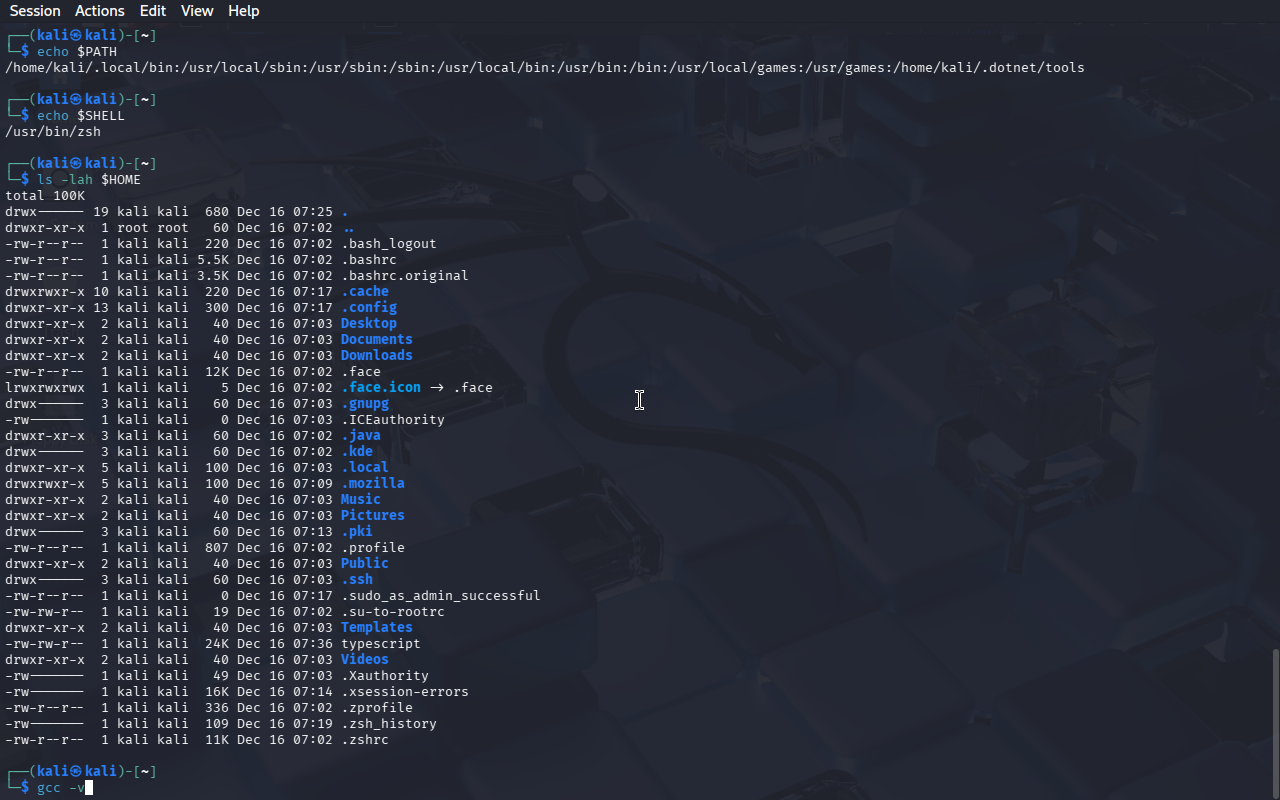Screen dimensions: 1280x800
Task: Click the Templates folder entry
Action: [x=376, y=628]
